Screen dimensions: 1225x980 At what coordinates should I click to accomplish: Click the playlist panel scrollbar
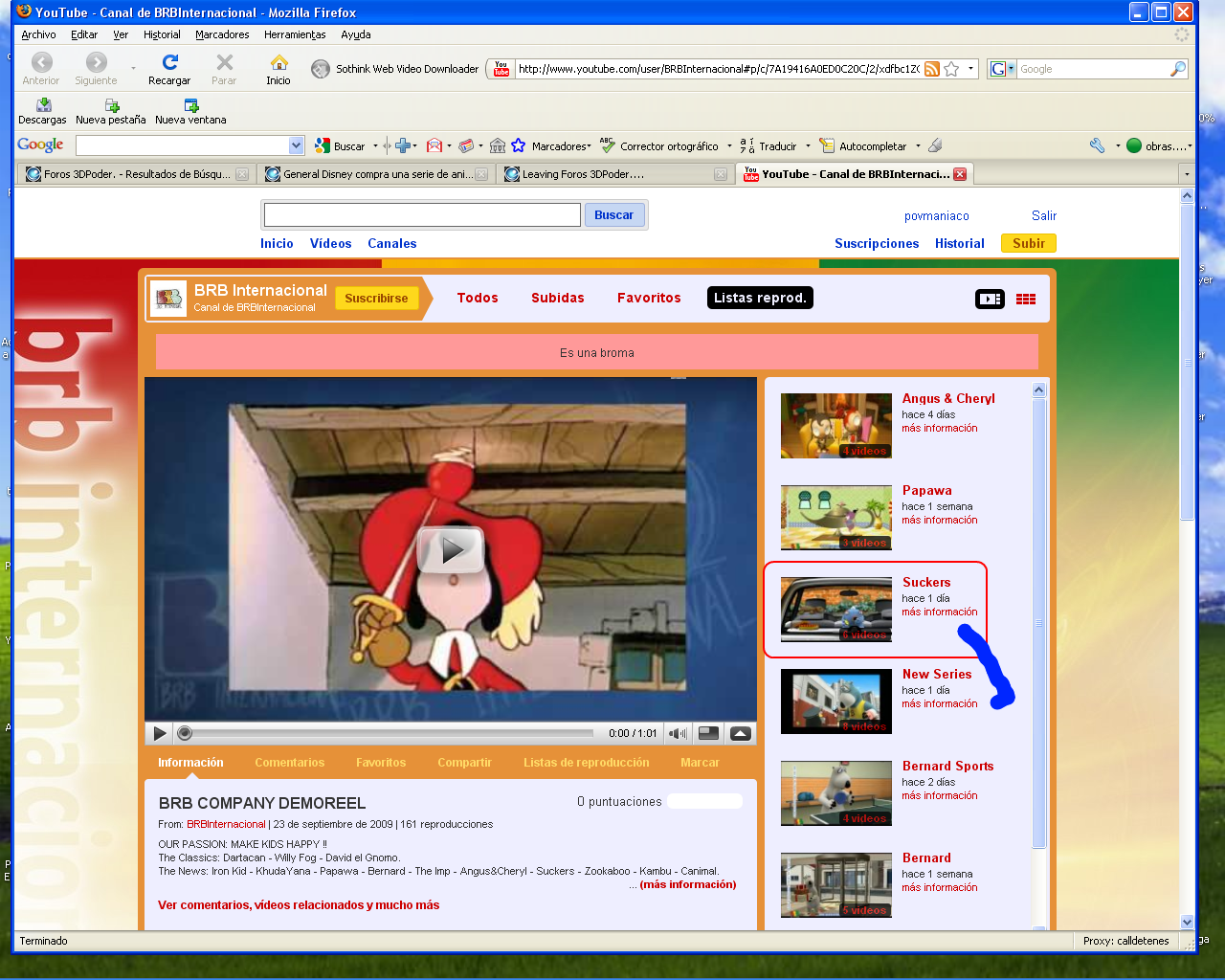click(x=1039, y=622)
